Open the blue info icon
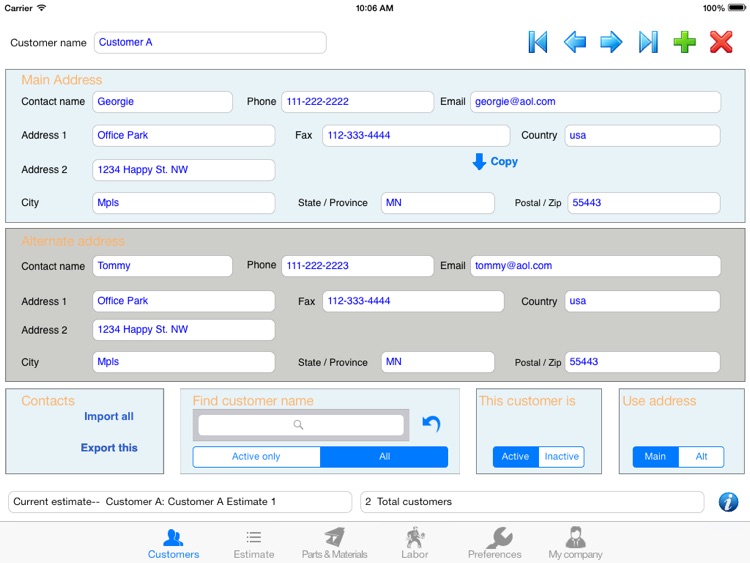The image size is (750, 563). 729,502
